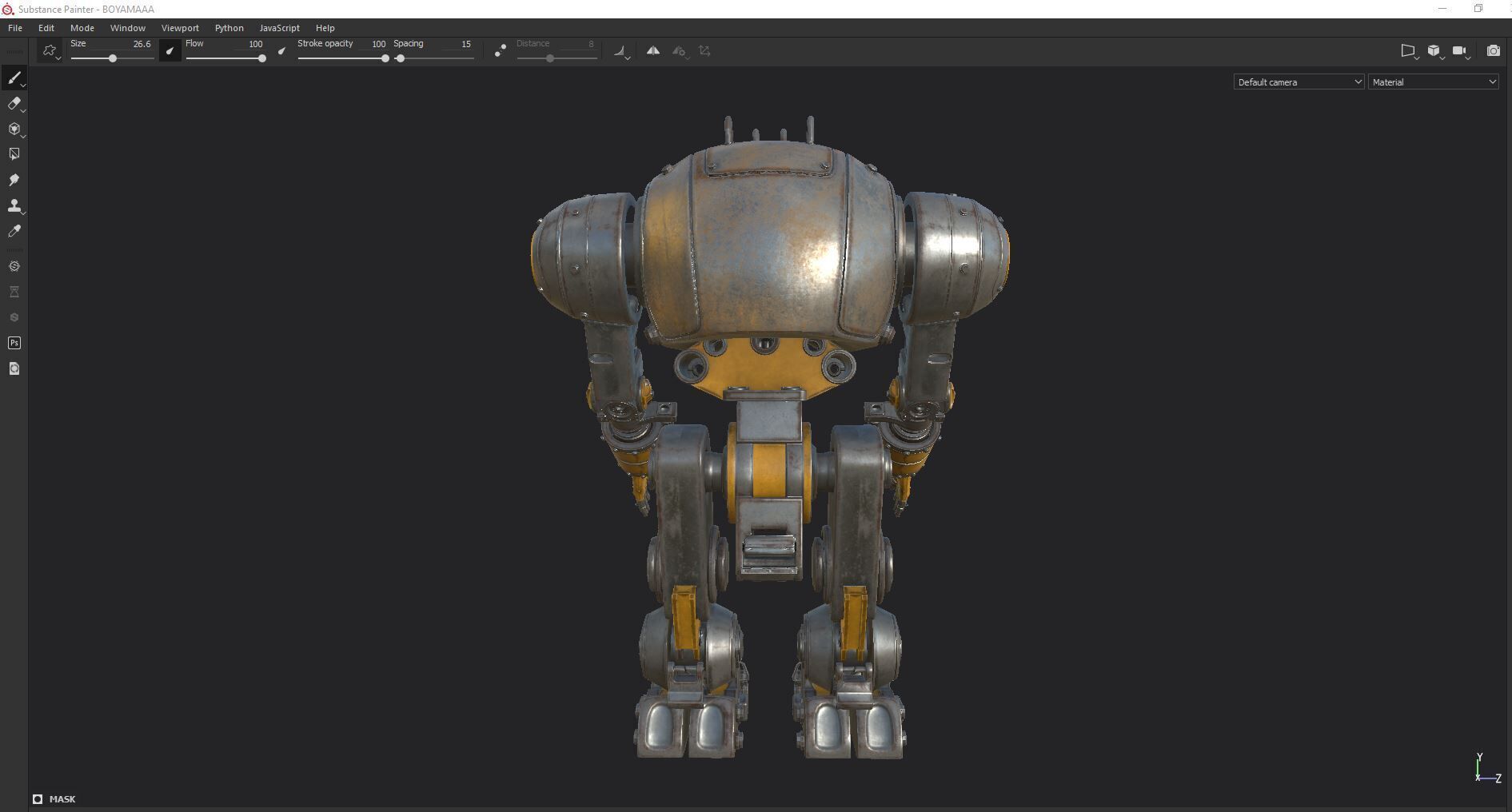Open the Python menu

pos(229,28)
